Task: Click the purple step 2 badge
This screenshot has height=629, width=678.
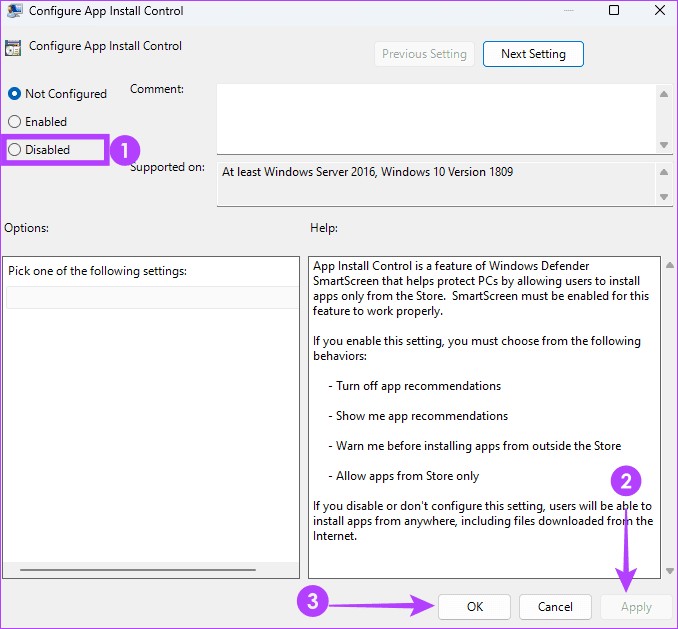Action: click(x=626, y=480)
